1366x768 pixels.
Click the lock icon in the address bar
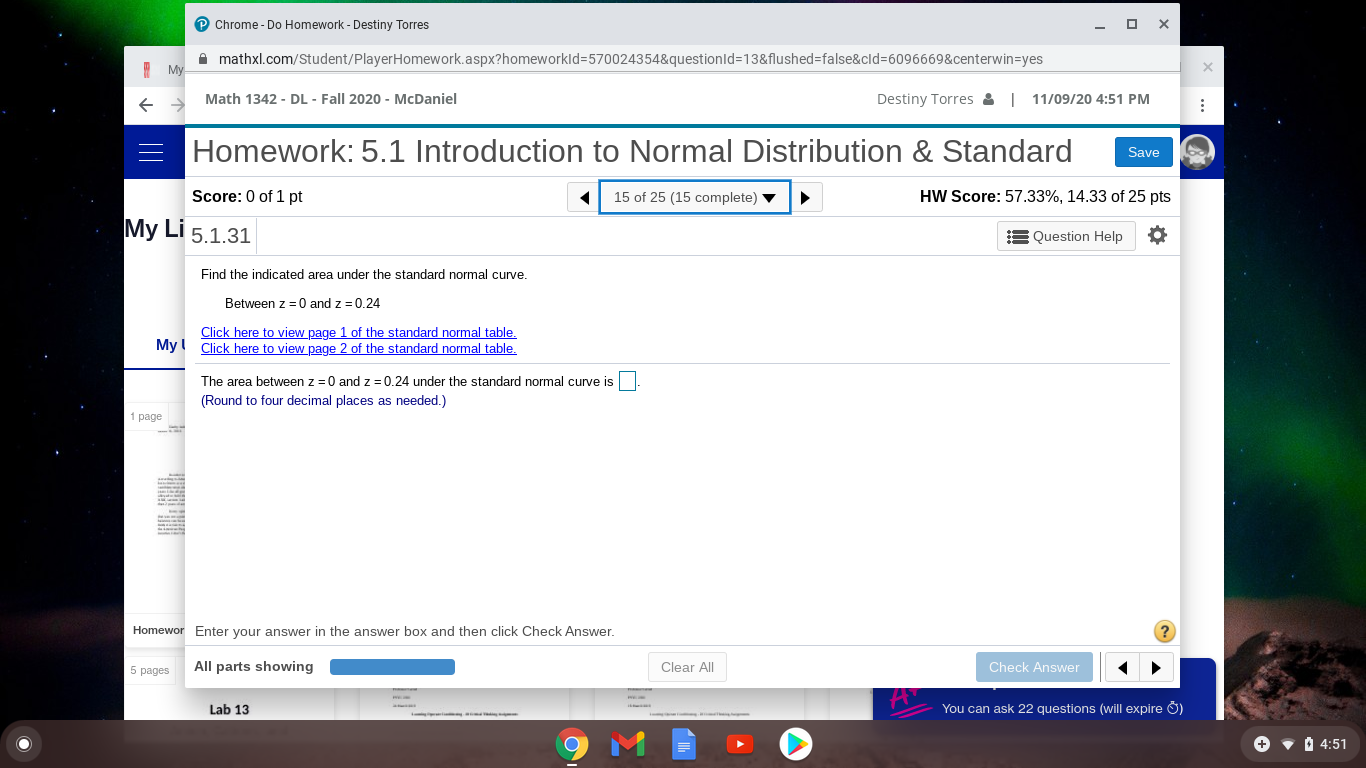click(203, 59)
